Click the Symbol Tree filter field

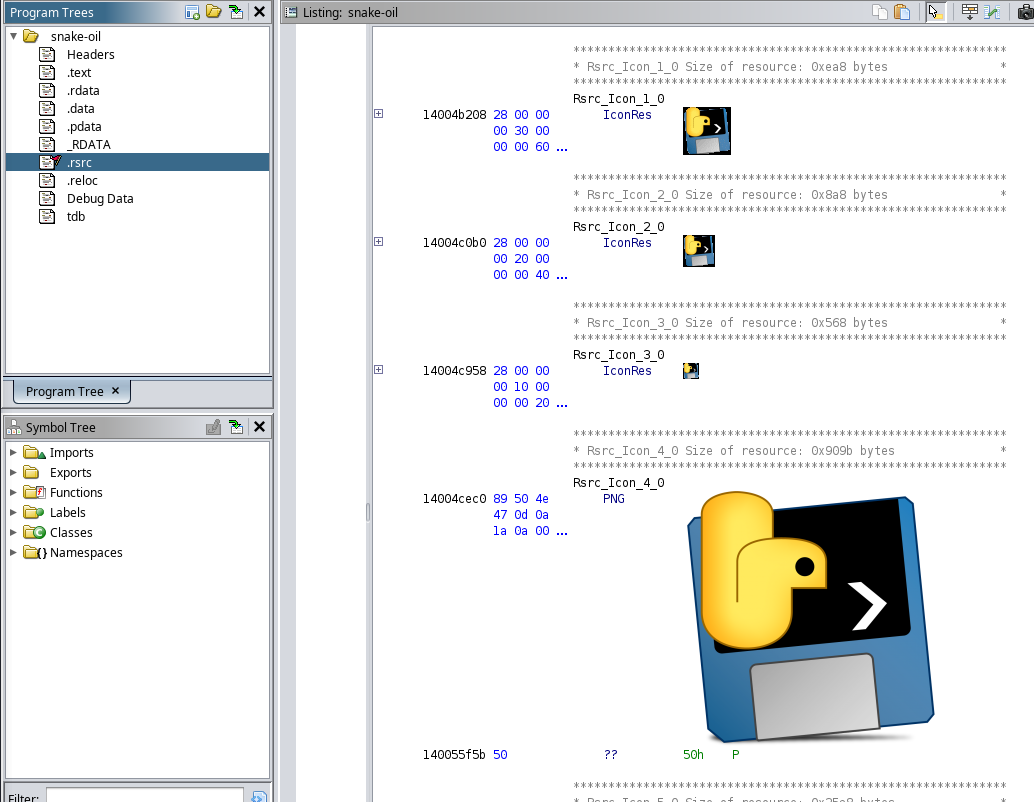145,795
